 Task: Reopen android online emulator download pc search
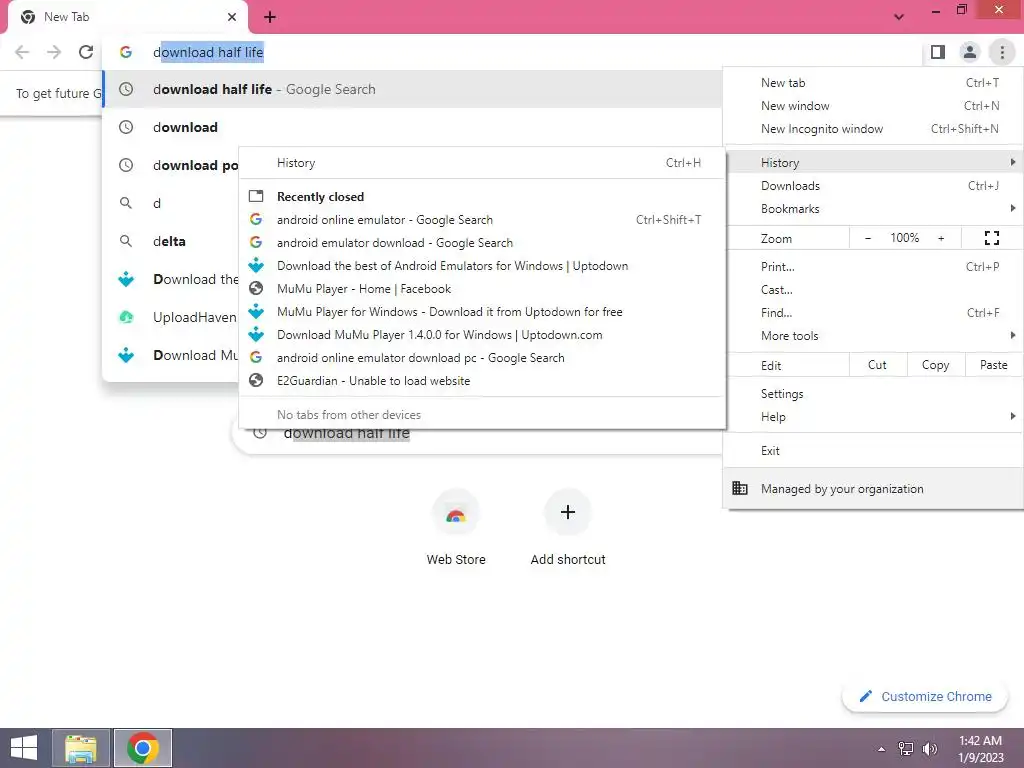click(x=483, y=358)
